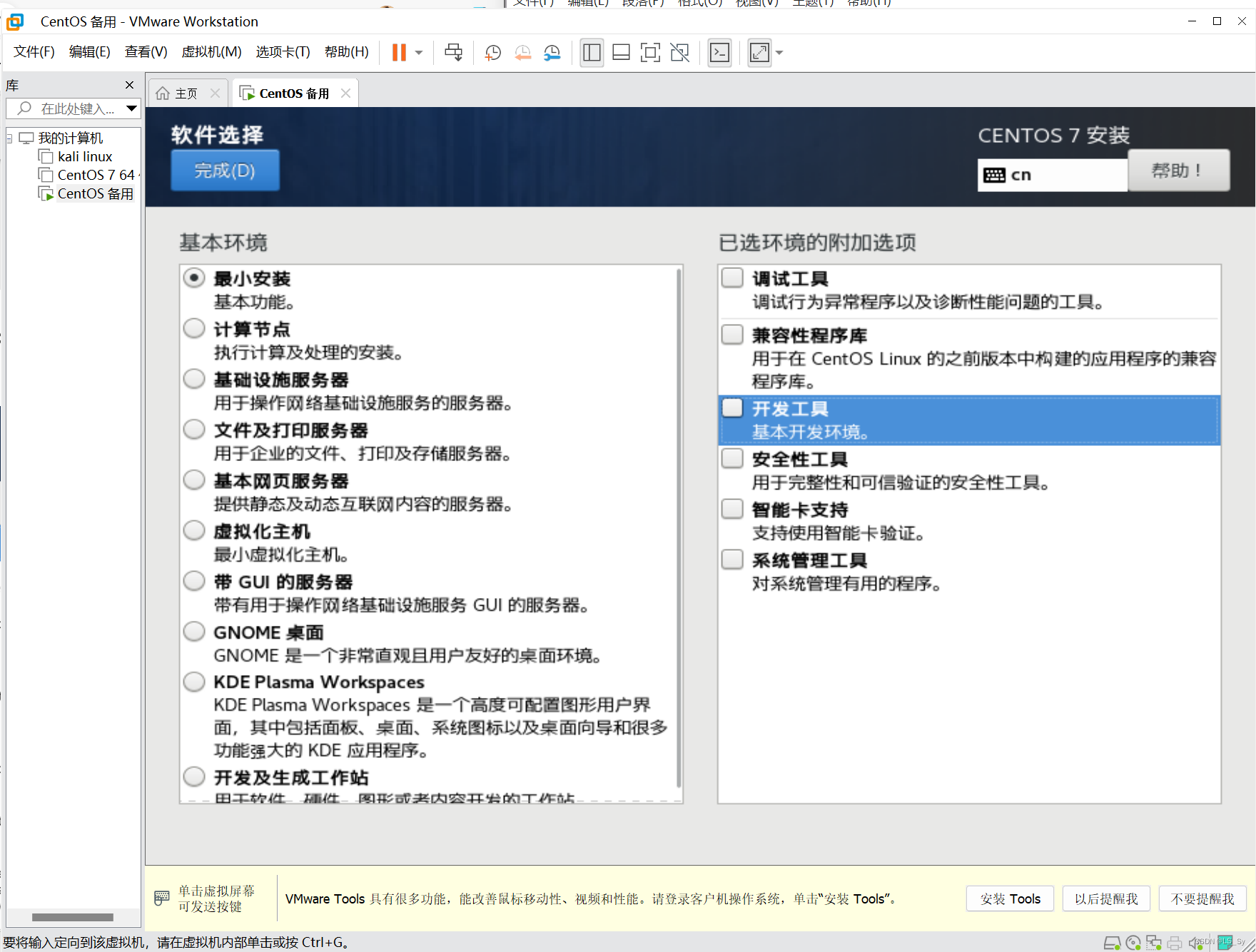Open the power options dropdown arrow
The height and width of the screenshot is (952, 1256).
click(x=419, y=53)
